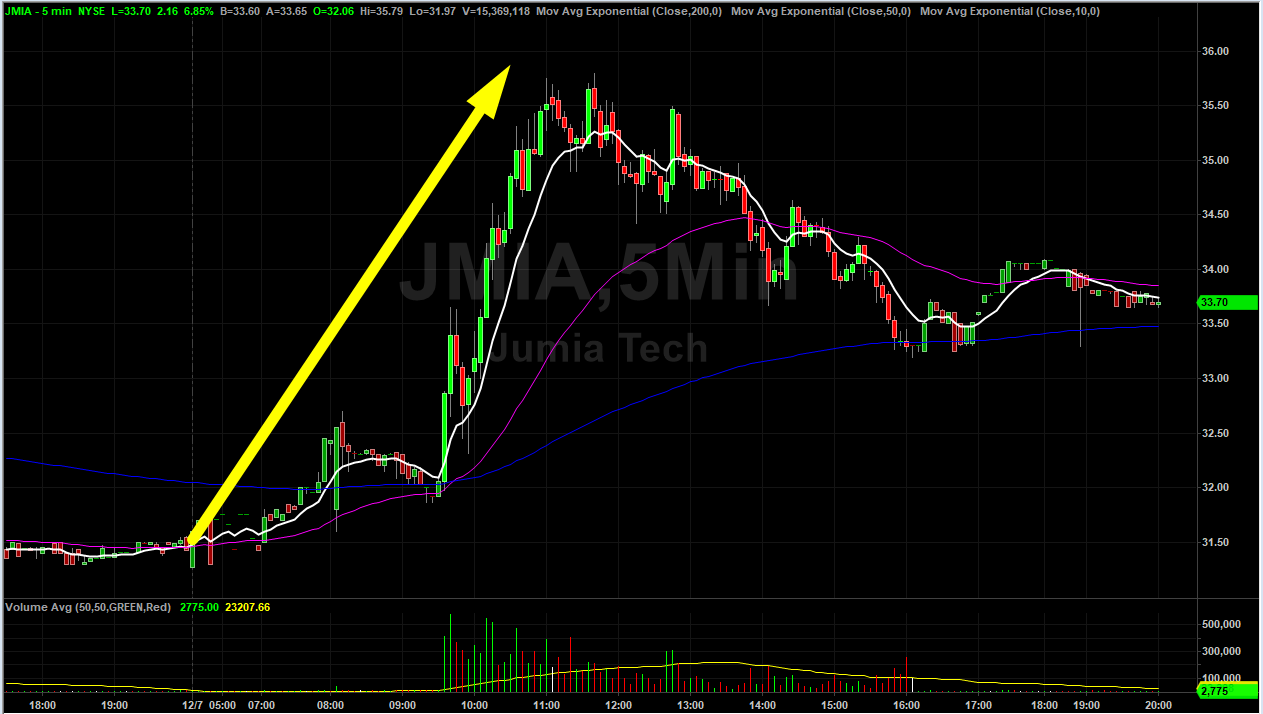Click the green 33.70 current price tag
The image size is (1263, 714).
tap(1229, 301)
